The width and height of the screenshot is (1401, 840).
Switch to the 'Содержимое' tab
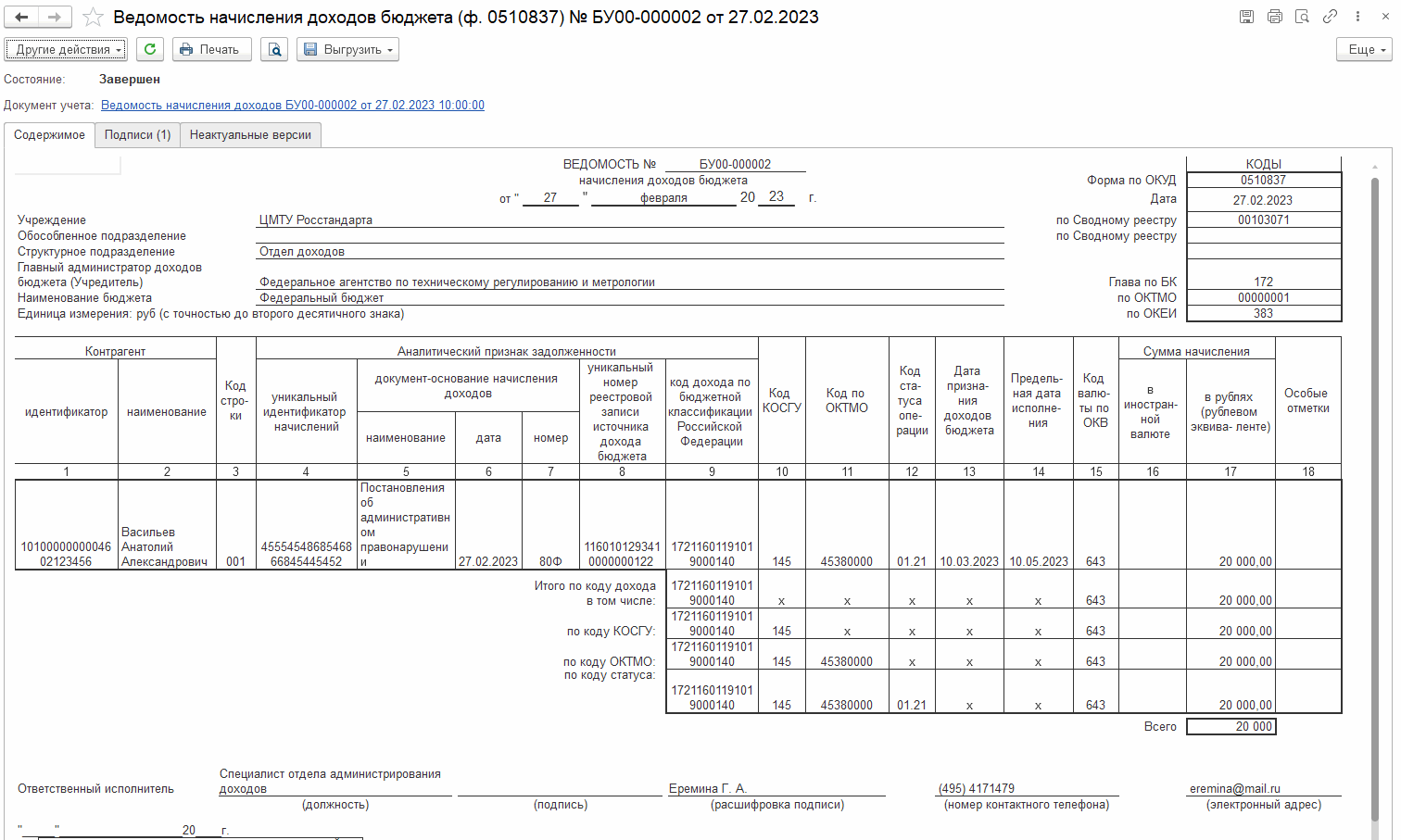(x=49, y=134)
